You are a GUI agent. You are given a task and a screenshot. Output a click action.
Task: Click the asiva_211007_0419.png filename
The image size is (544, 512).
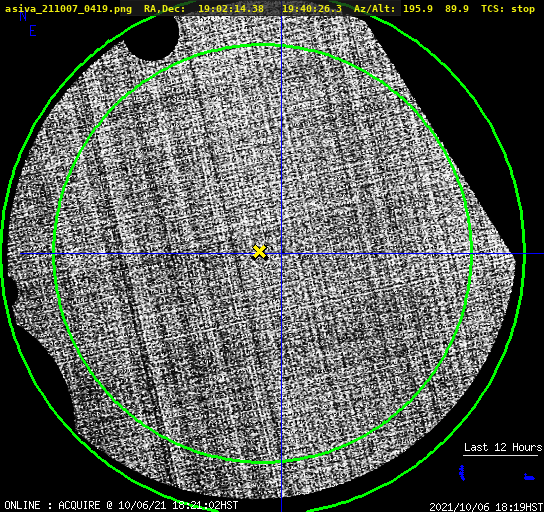pyautogui.click(x=68, y=9)
